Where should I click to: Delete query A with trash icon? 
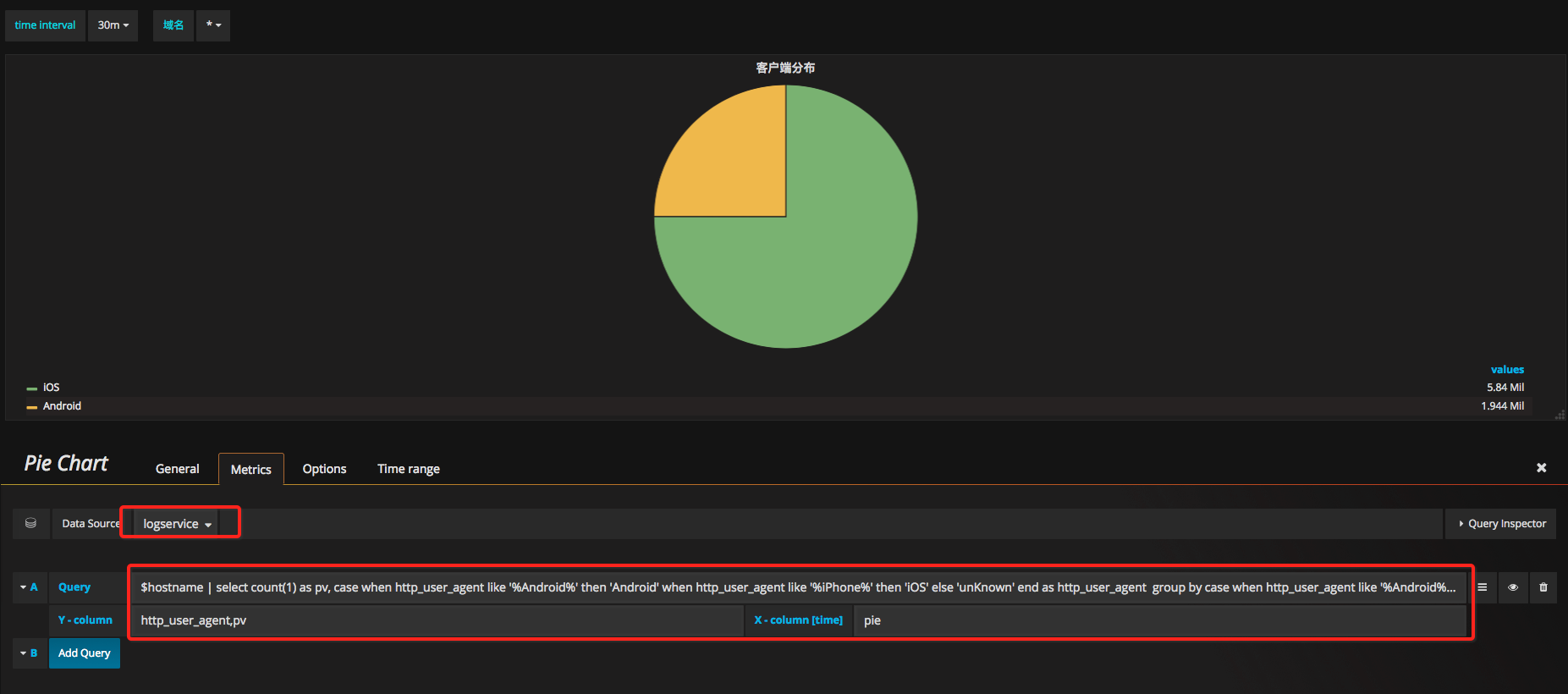1543,587
